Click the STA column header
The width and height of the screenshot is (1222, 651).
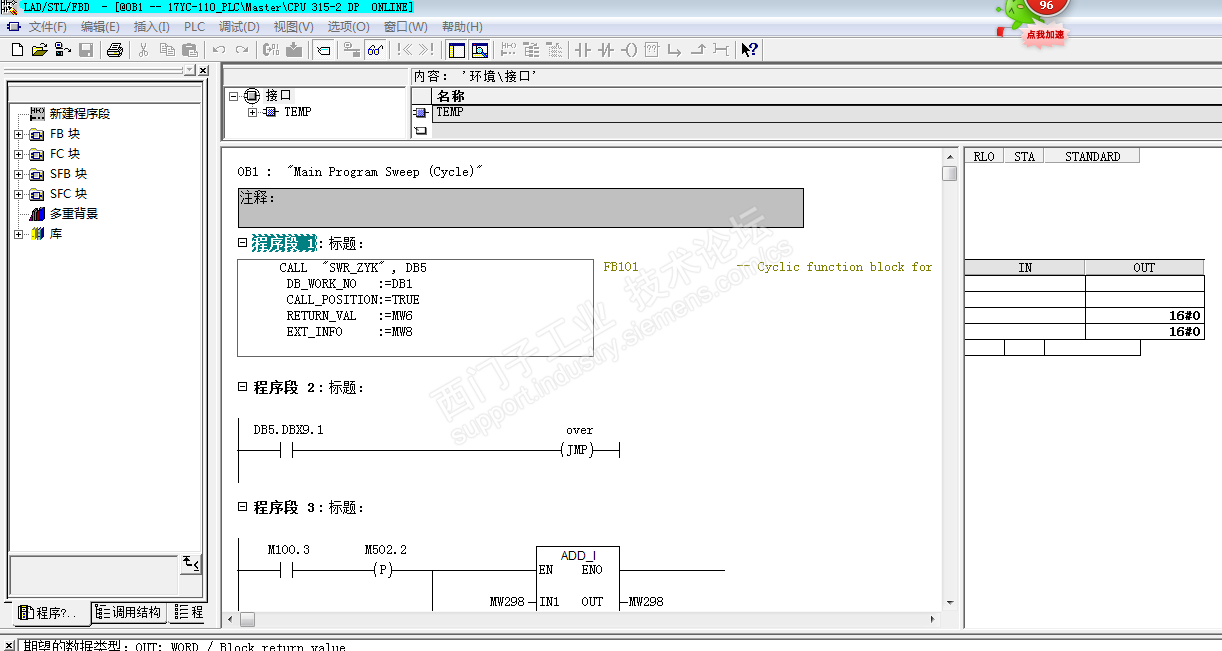point(1024,156)
